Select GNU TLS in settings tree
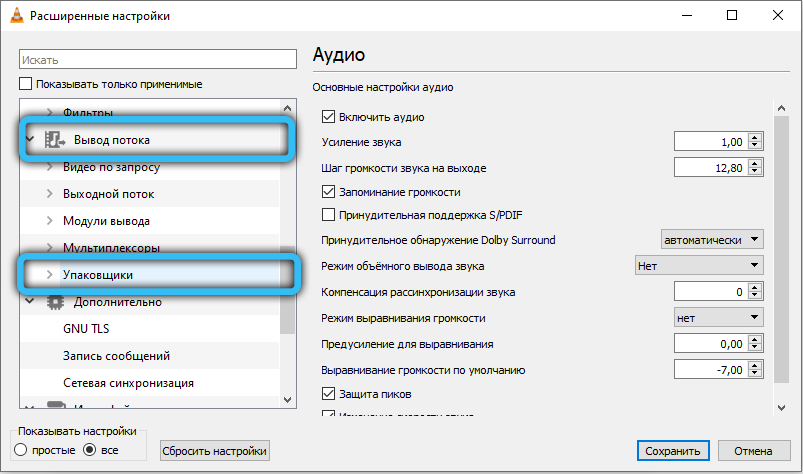803x474 pixels. pyautogui.click(x=86, y=329)
